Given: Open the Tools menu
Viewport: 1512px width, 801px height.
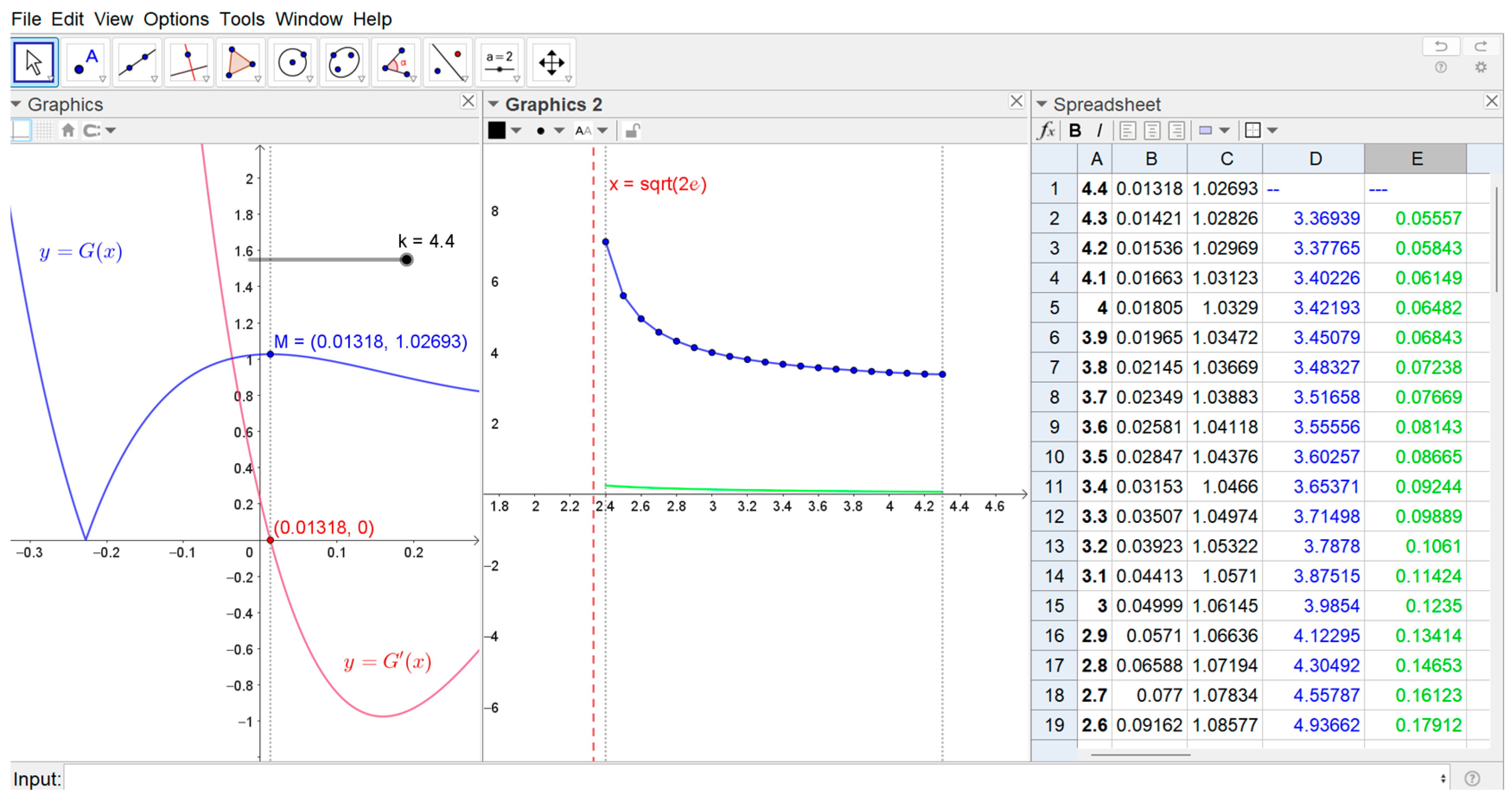Looking at the screenshot, I should tap(242, 19).
